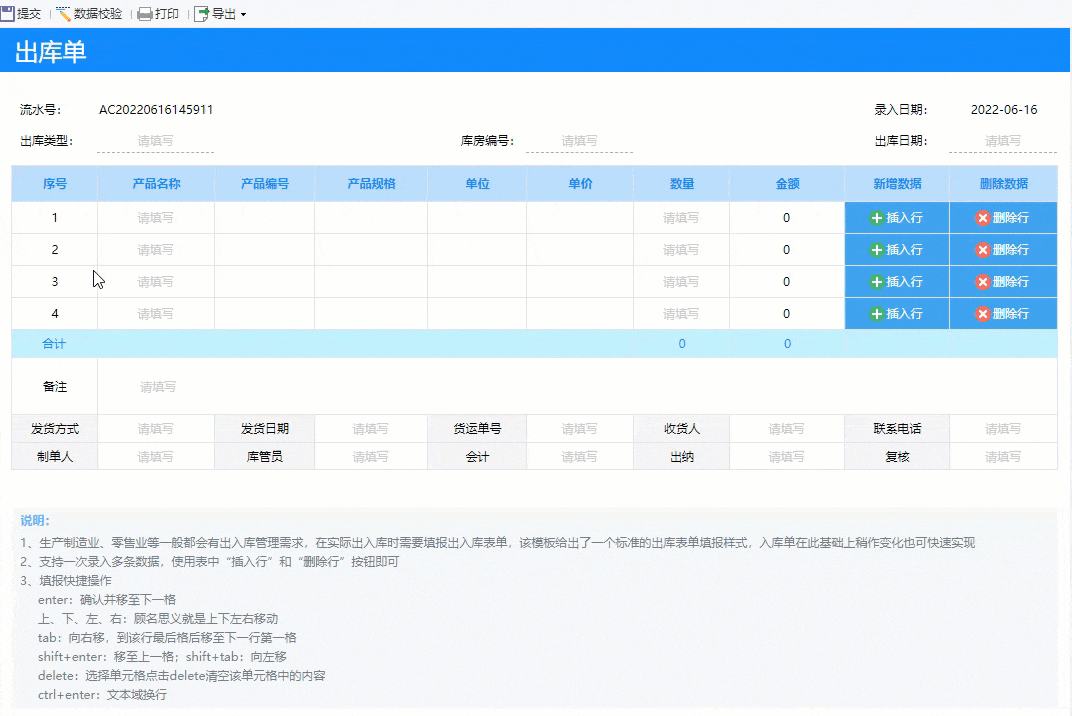This screenshot has height=716, width=1072.
Task: Click the 产品编号 column header
Action: 265,183
